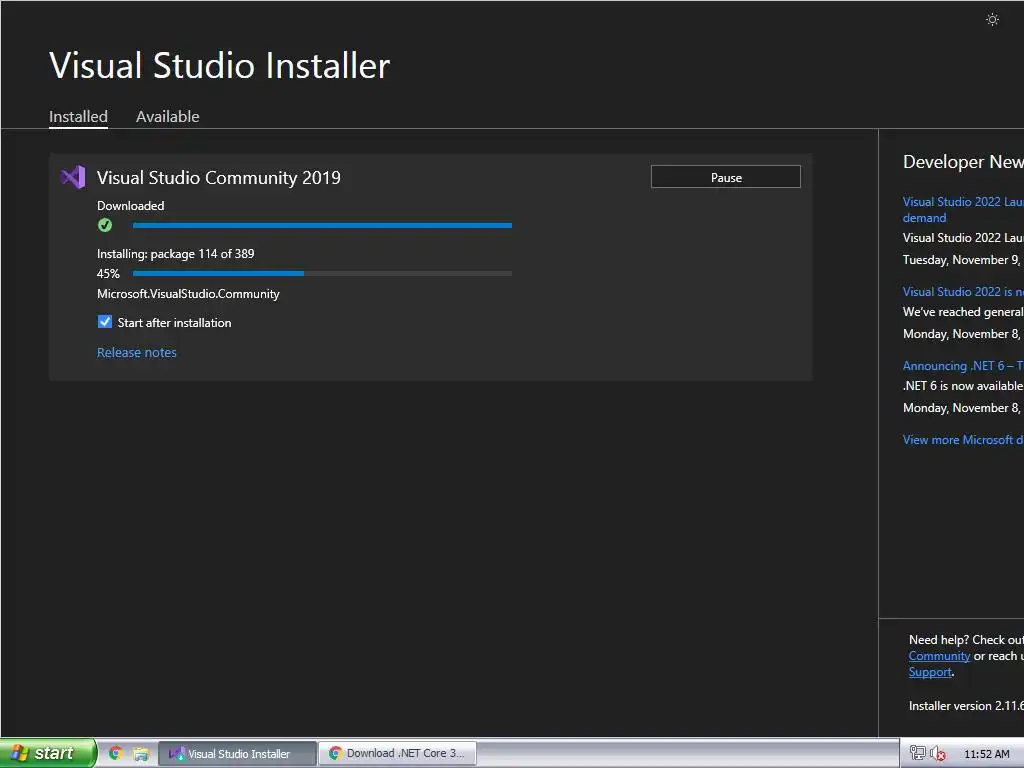Click the 11:52 AM system clock
This screenshot has width=1024, height=768.
[x=986, y=754]
